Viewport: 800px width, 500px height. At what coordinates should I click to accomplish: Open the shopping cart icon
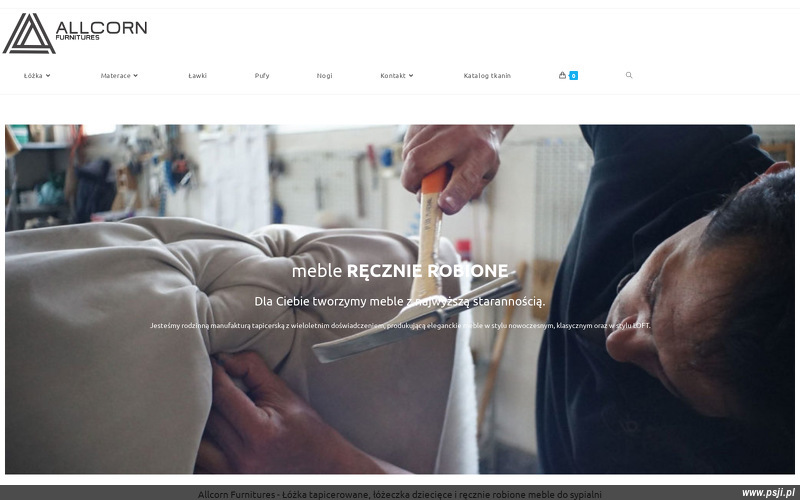coord(562,75)
